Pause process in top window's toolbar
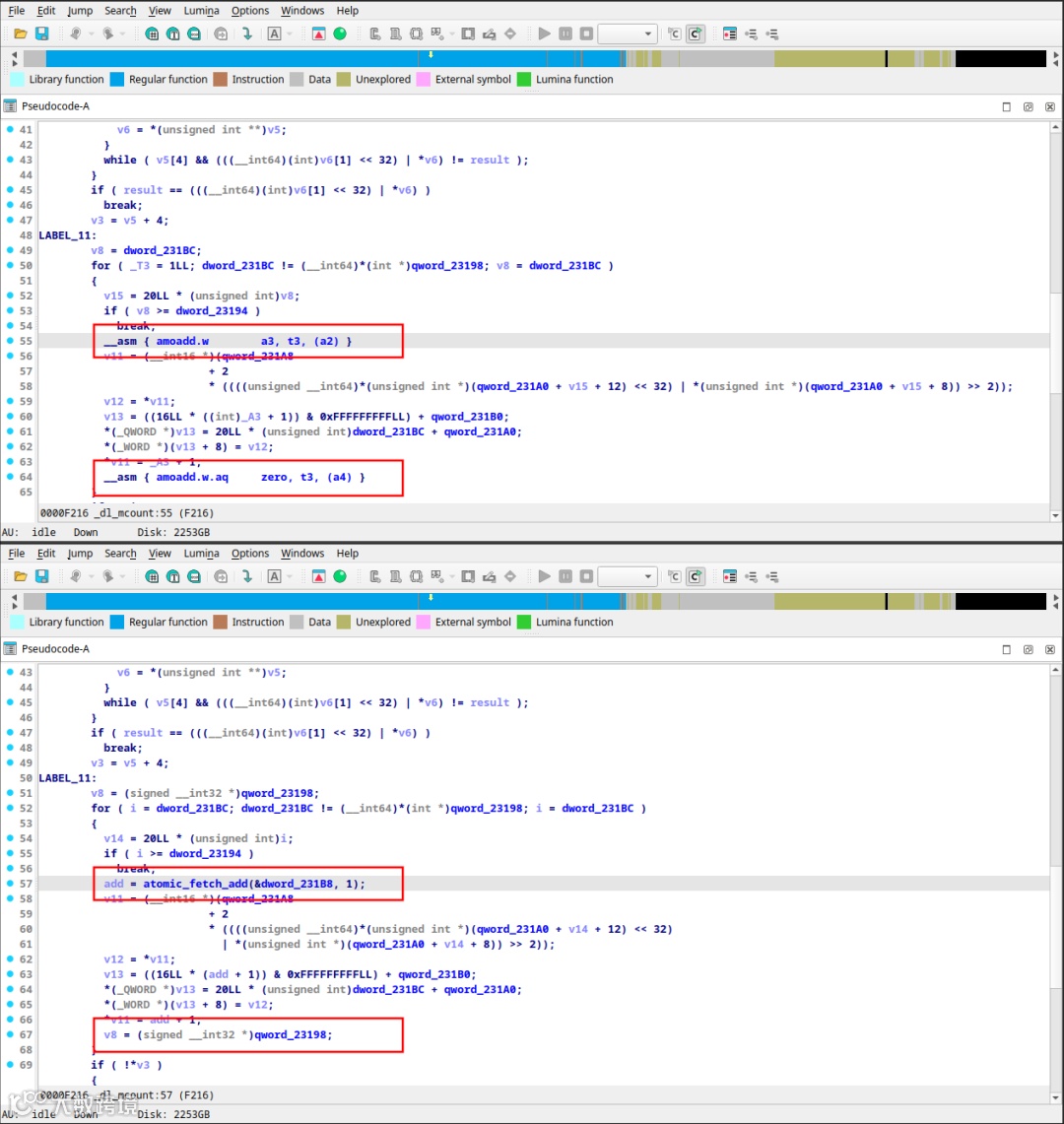1064x1124 pixels. click(565, 33)
